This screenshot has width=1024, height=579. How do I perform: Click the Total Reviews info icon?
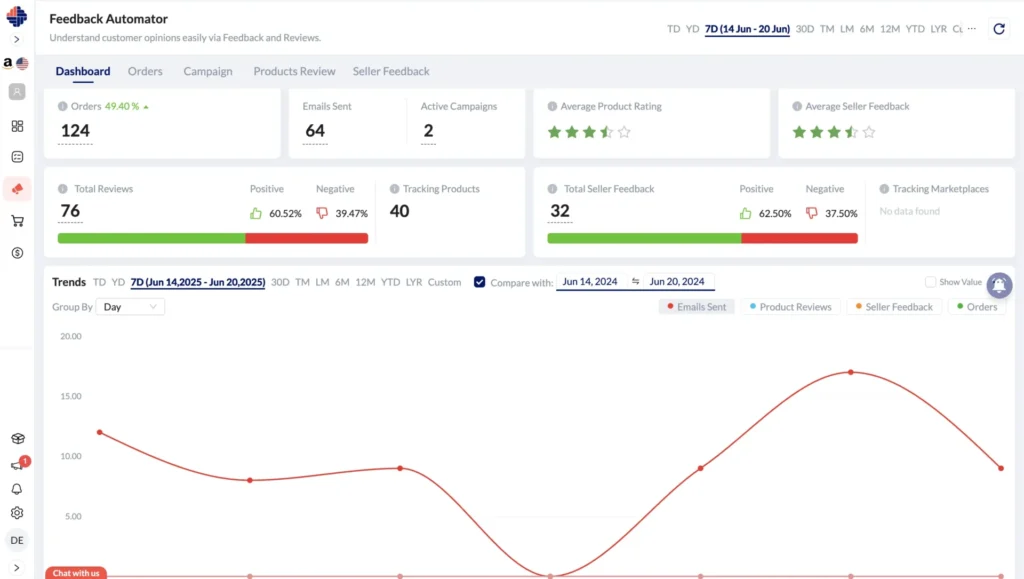[63, 189]
